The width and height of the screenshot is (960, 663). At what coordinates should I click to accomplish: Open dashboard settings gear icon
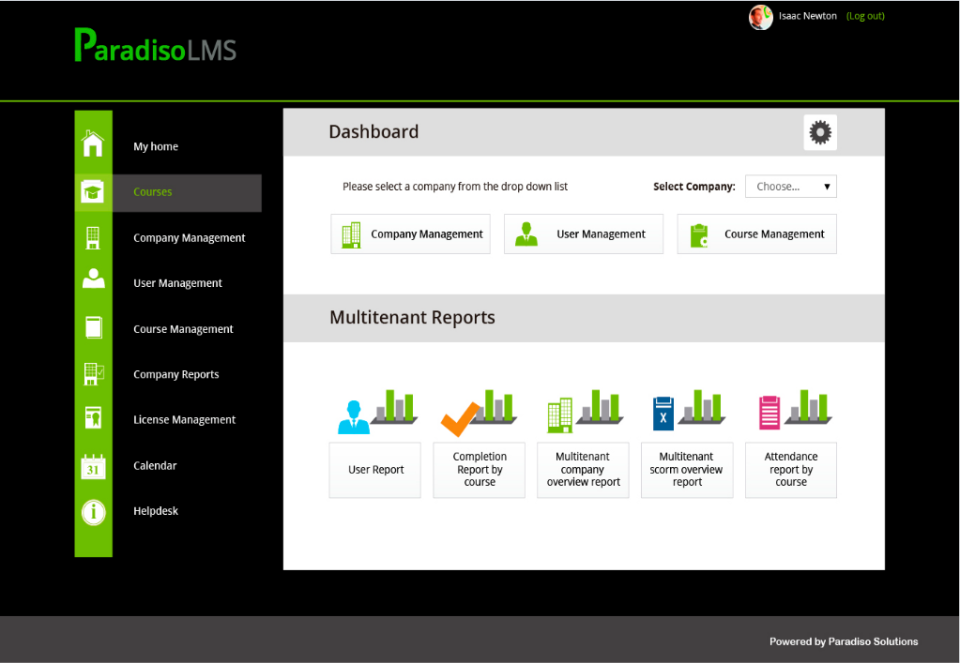[820, 132]
